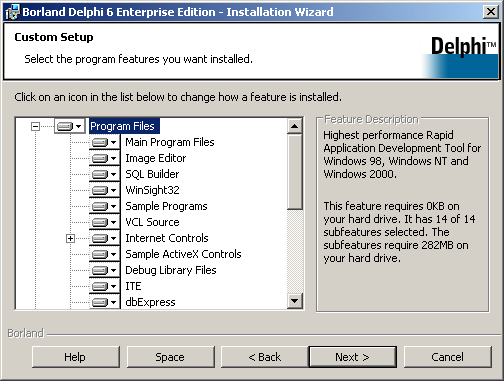The width and height of the screenshot is (504, 381).
Task: Click the feature list scroll up arrow
Action: 295,126
